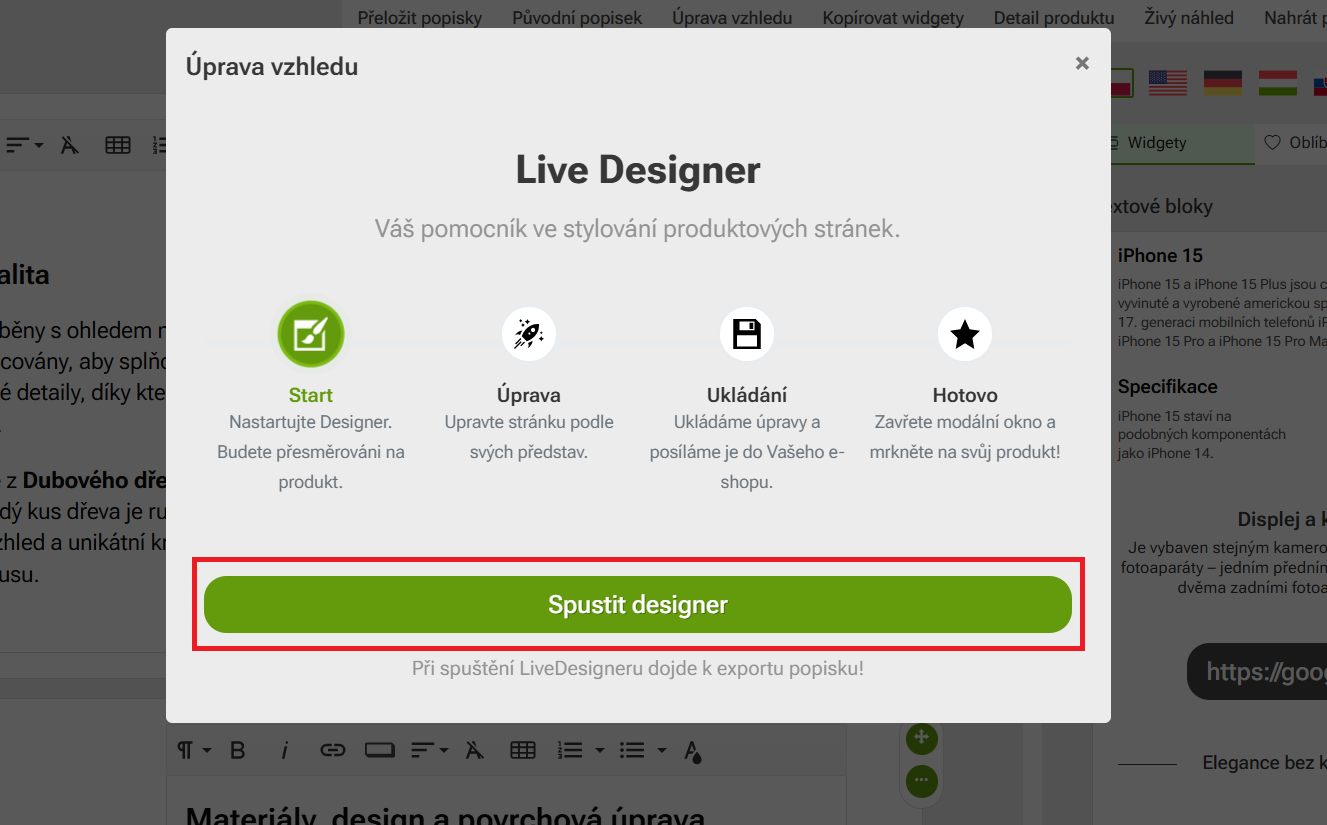Viewport: 1327px width, 825px height.
Task: Switch language to the US flag
Action: coord(1167,83)
